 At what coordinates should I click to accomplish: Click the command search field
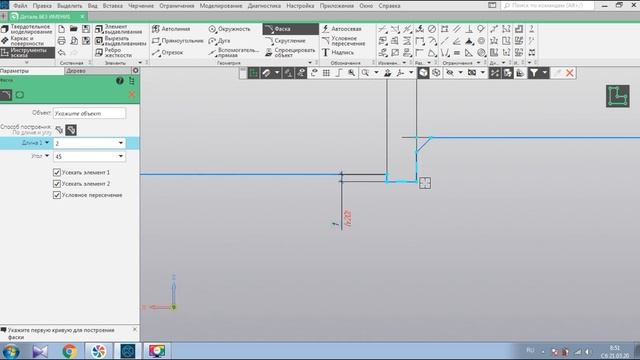547,6
